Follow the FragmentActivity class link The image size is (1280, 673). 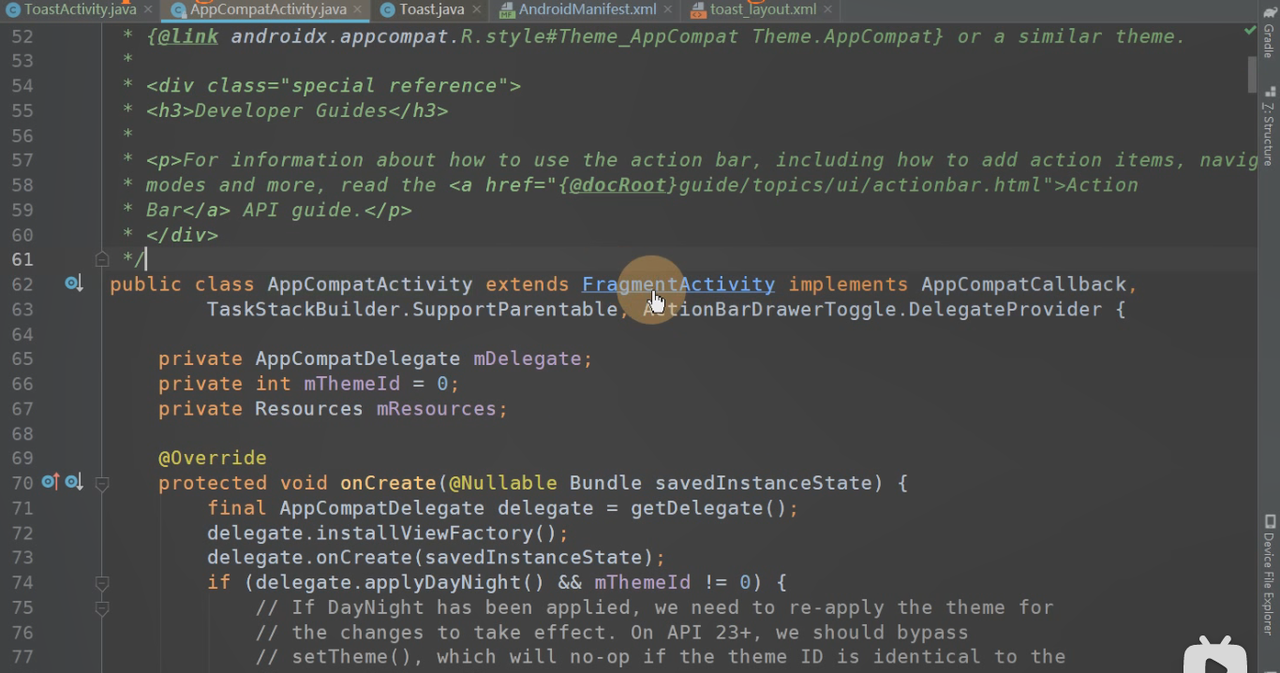678,284
